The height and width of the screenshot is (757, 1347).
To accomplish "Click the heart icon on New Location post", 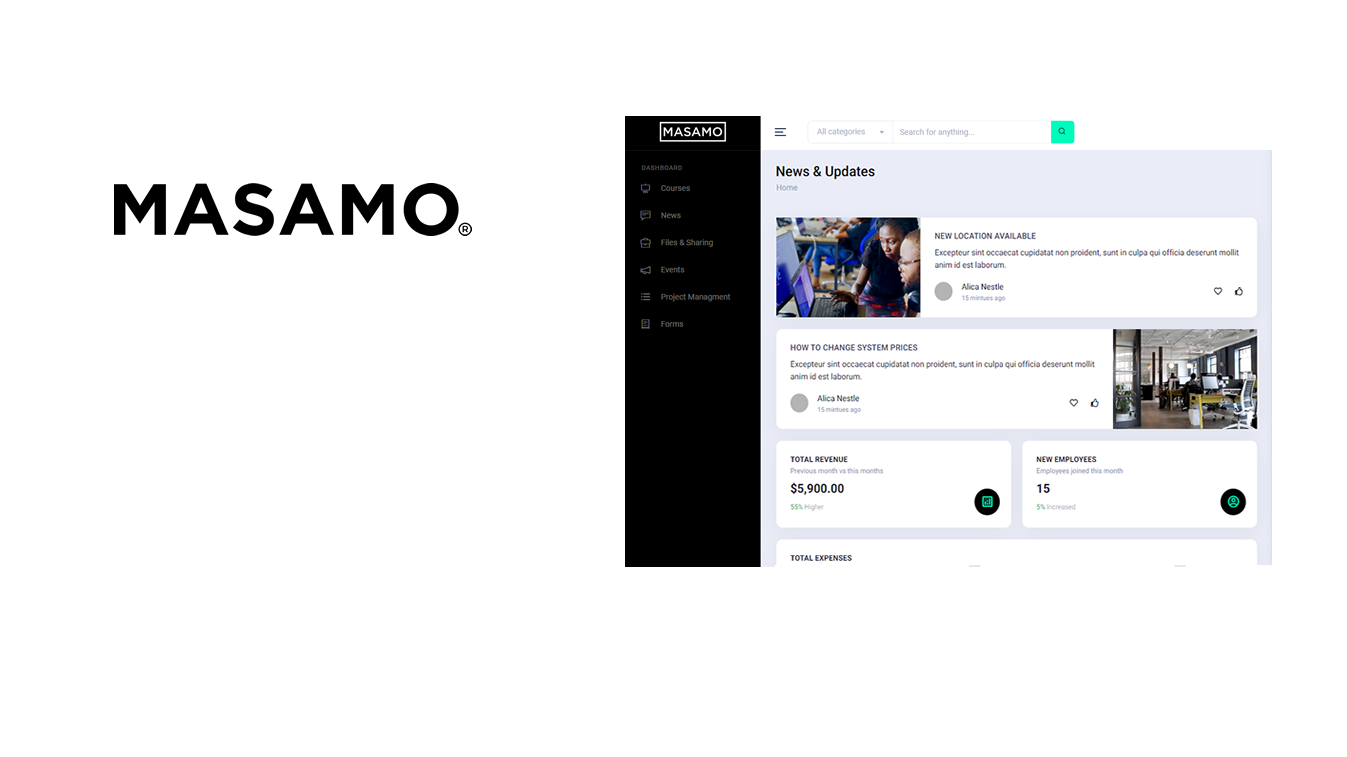I will (x=1217, y=291).
